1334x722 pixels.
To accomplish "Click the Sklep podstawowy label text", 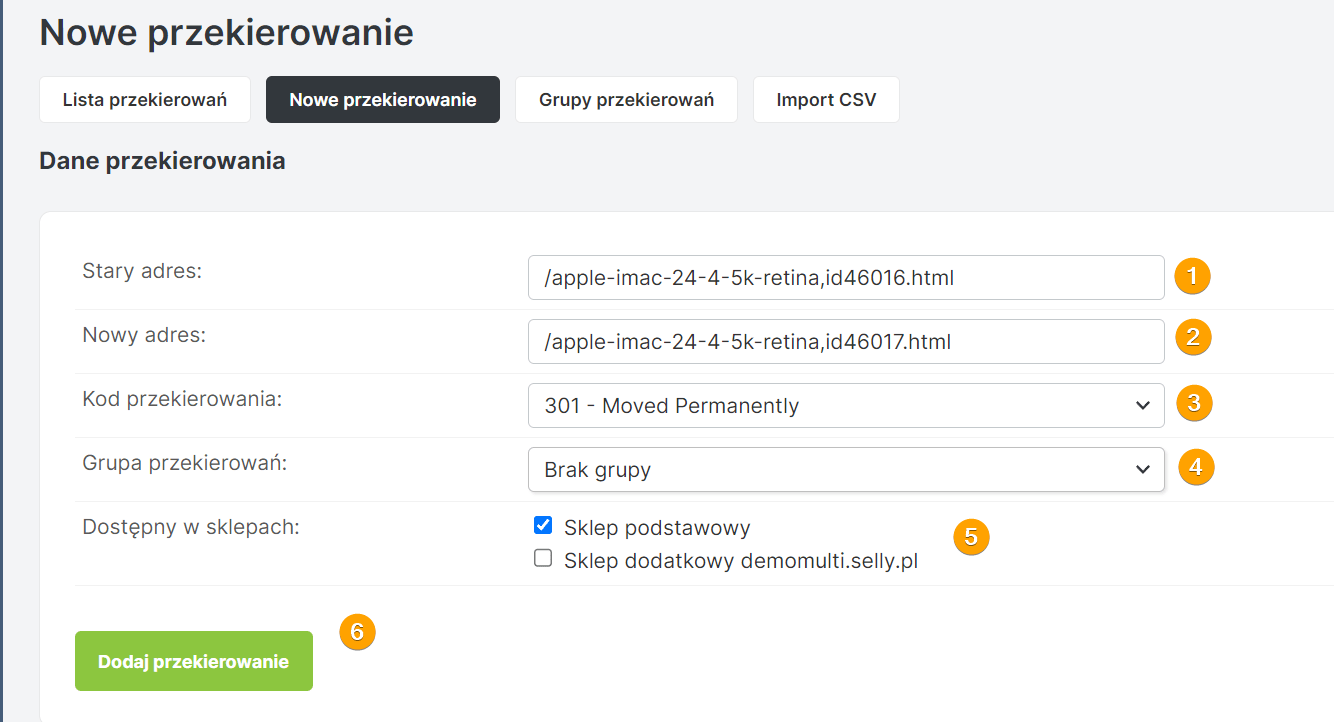I will click(657, 528).
